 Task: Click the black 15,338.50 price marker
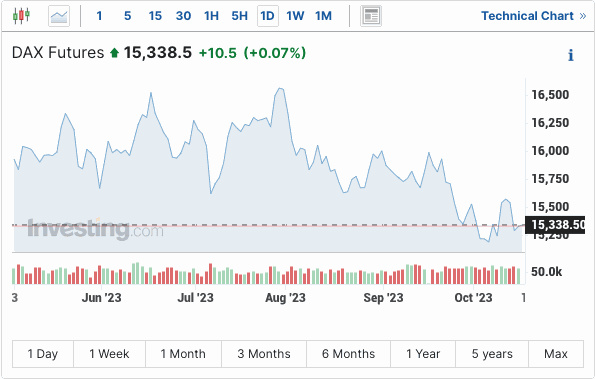[555, 225]
